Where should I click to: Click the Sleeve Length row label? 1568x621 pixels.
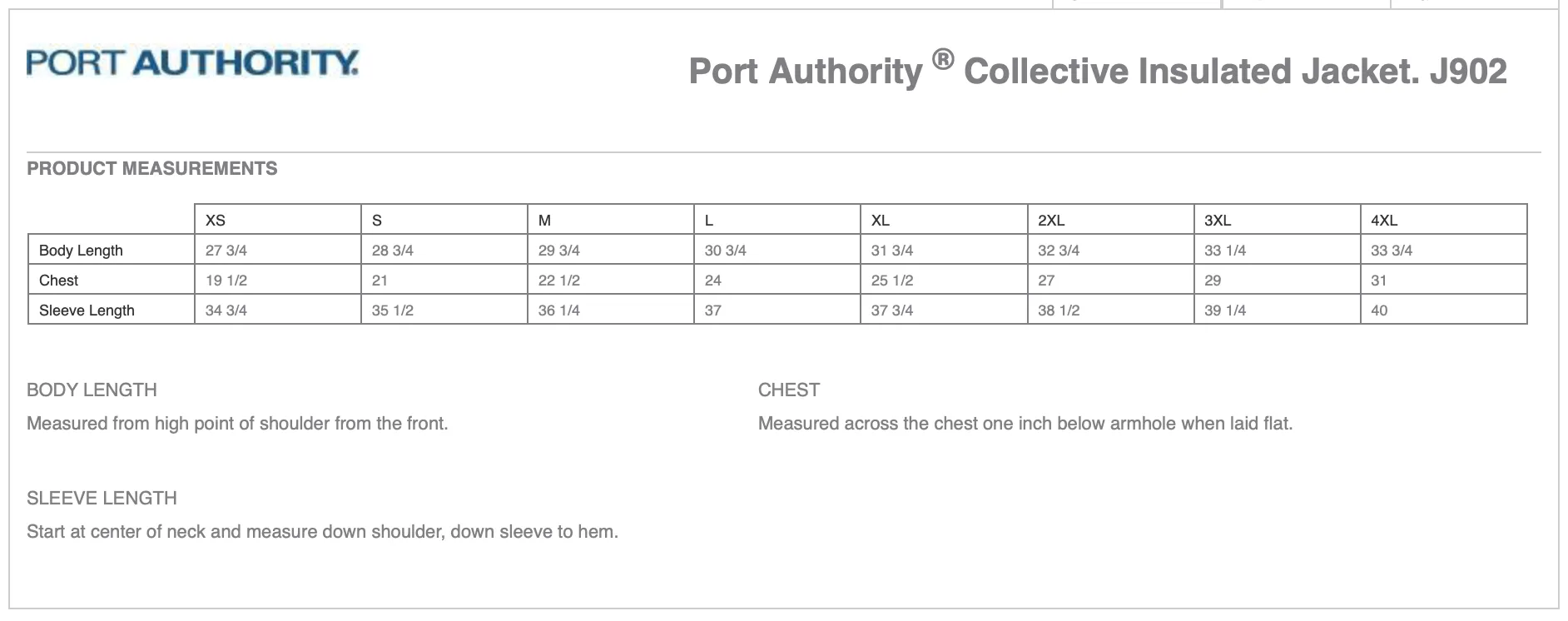[87, 310]
